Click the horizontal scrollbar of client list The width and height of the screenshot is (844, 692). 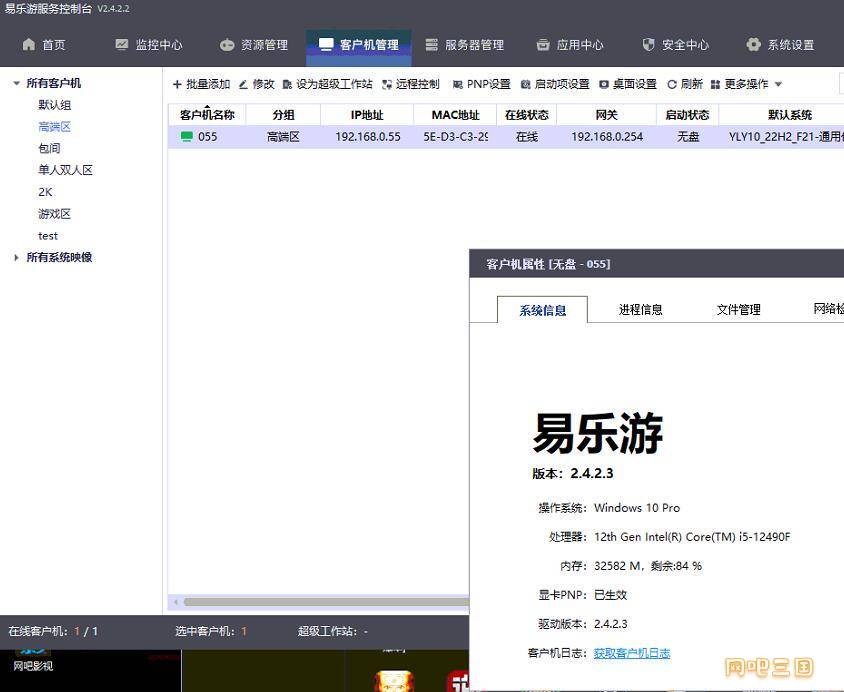(326, 602)
